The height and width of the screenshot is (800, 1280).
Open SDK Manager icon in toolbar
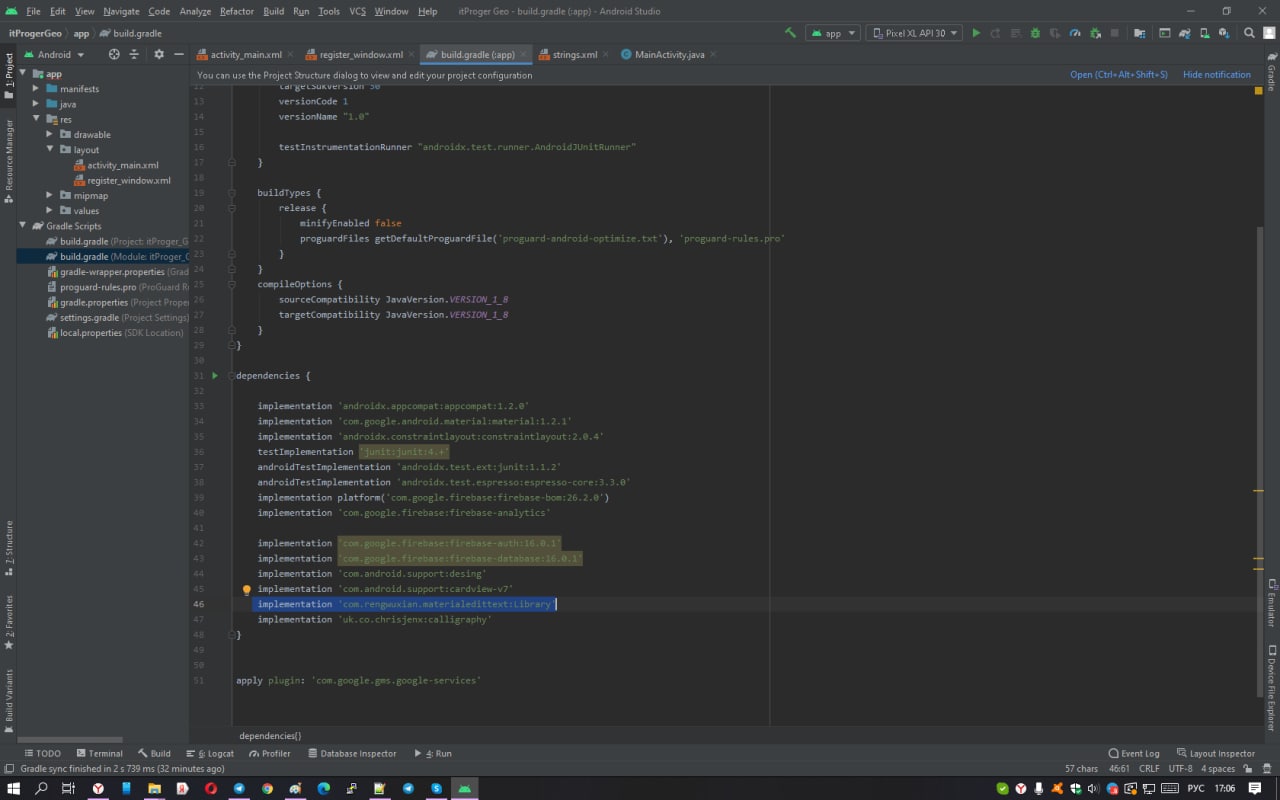pos(1225,33)
